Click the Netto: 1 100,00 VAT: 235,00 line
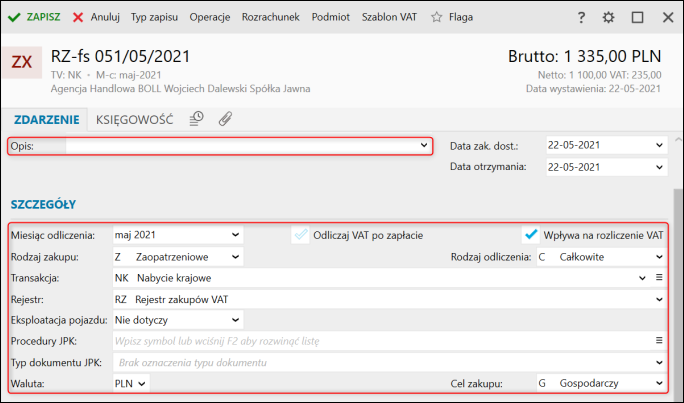 pyautogui.click(x=599, y=75)
